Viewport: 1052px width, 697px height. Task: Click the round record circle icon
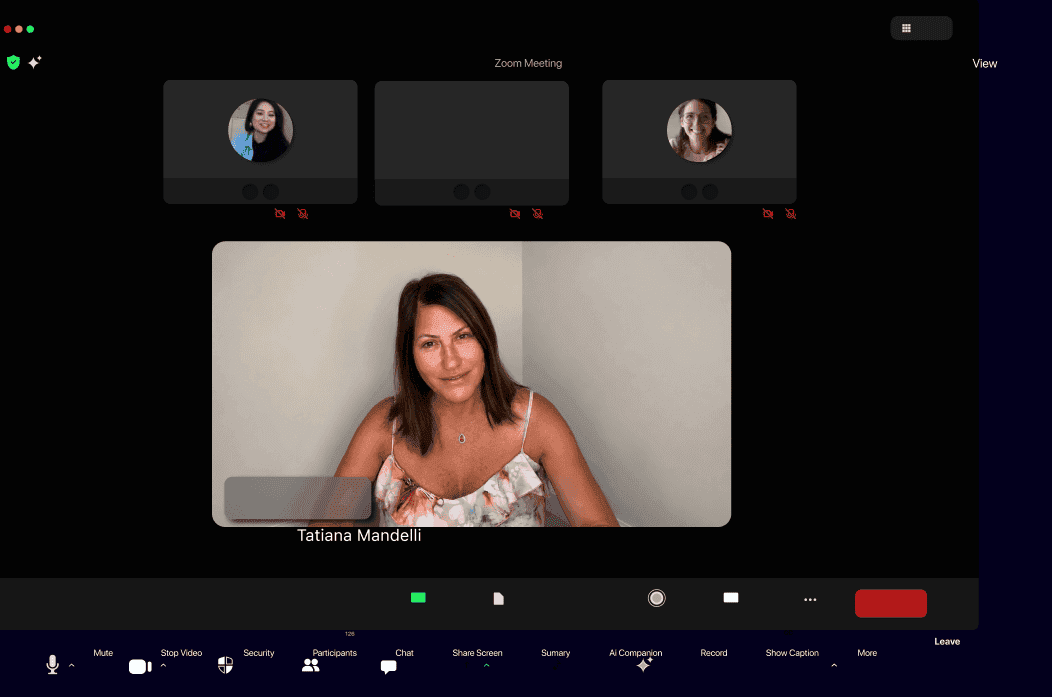coord(657,598)
